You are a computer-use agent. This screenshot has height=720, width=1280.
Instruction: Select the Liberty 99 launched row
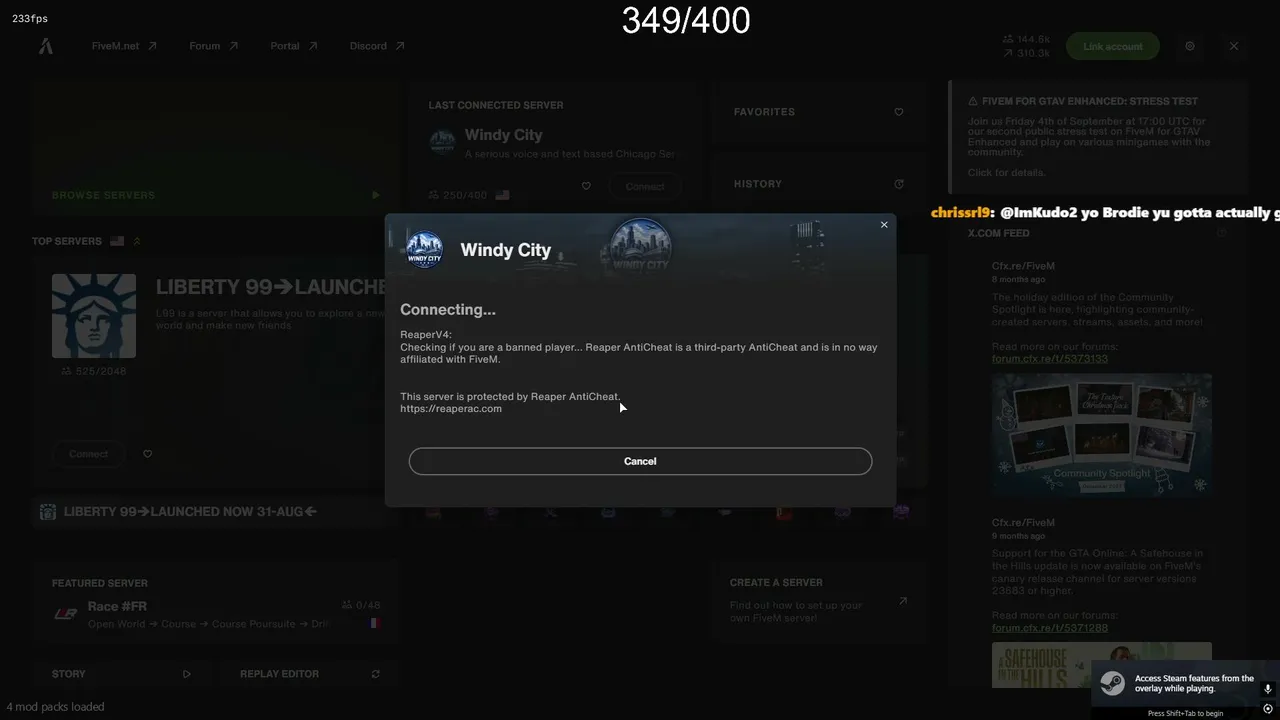click(x=215, y=512)
